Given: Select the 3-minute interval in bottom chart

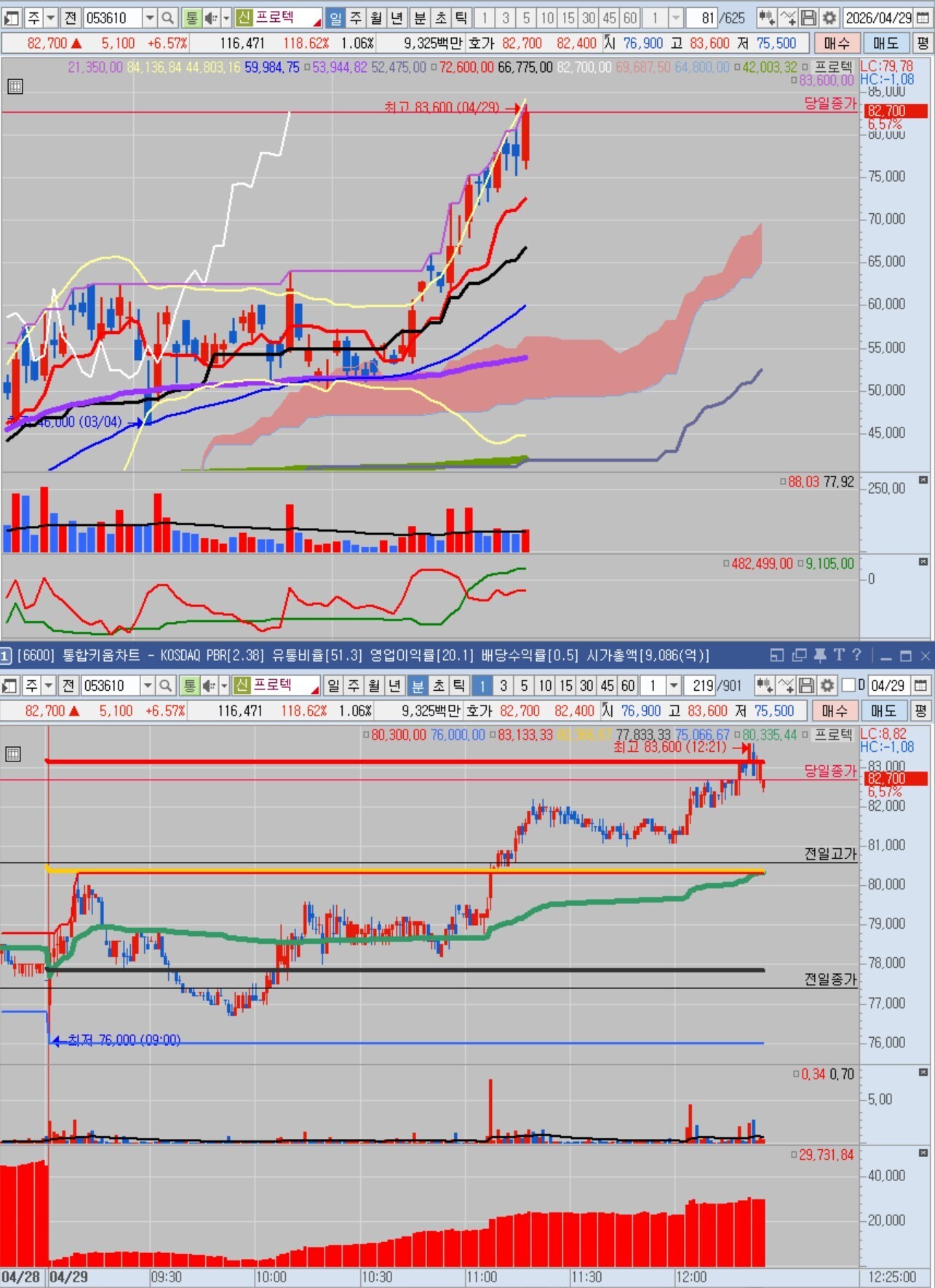Looking at the screenshot, I should pyautogui.click(x=503, y=685).
